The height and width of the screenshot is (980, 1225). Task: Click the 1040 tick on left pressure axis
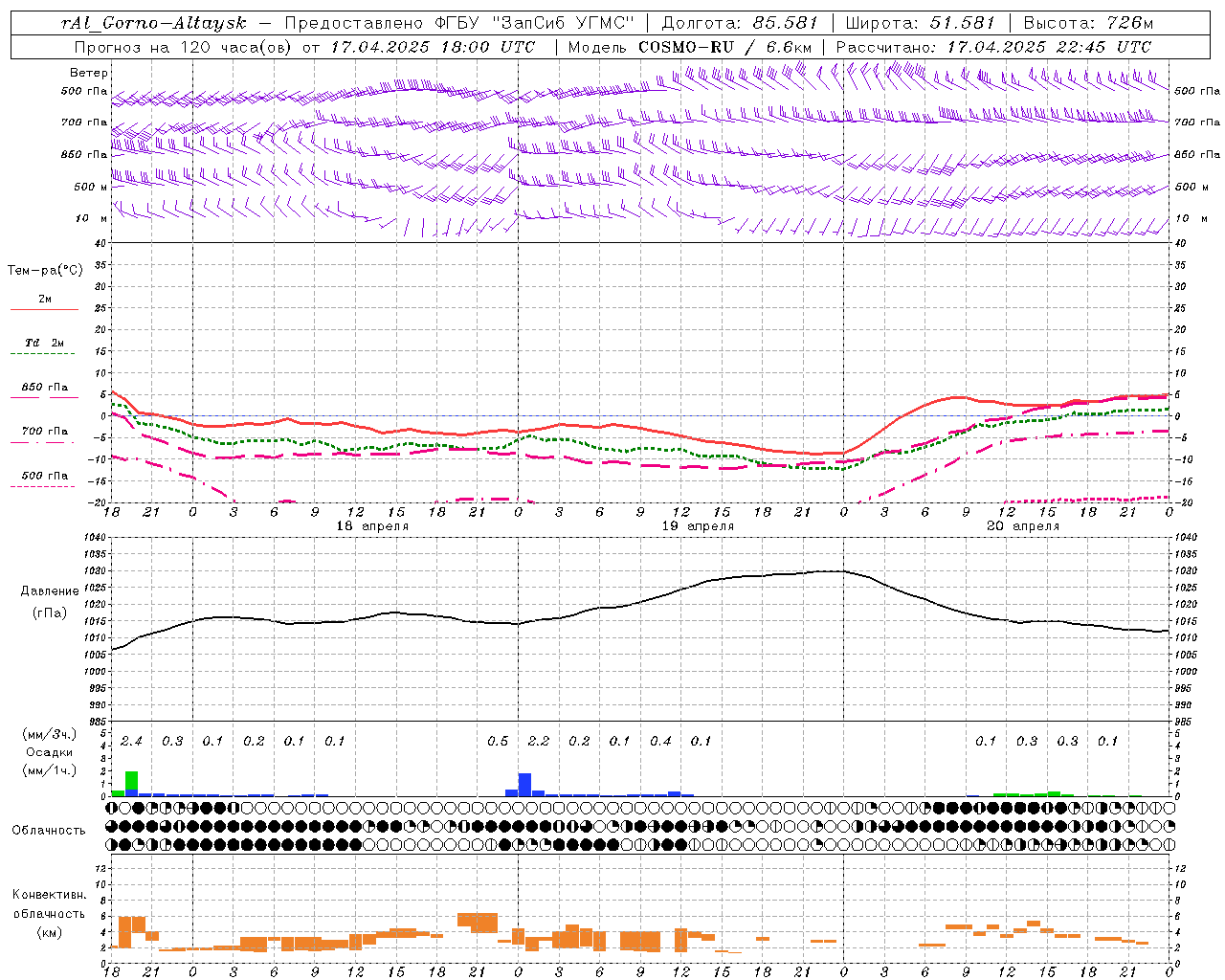[x=93, y=537]
